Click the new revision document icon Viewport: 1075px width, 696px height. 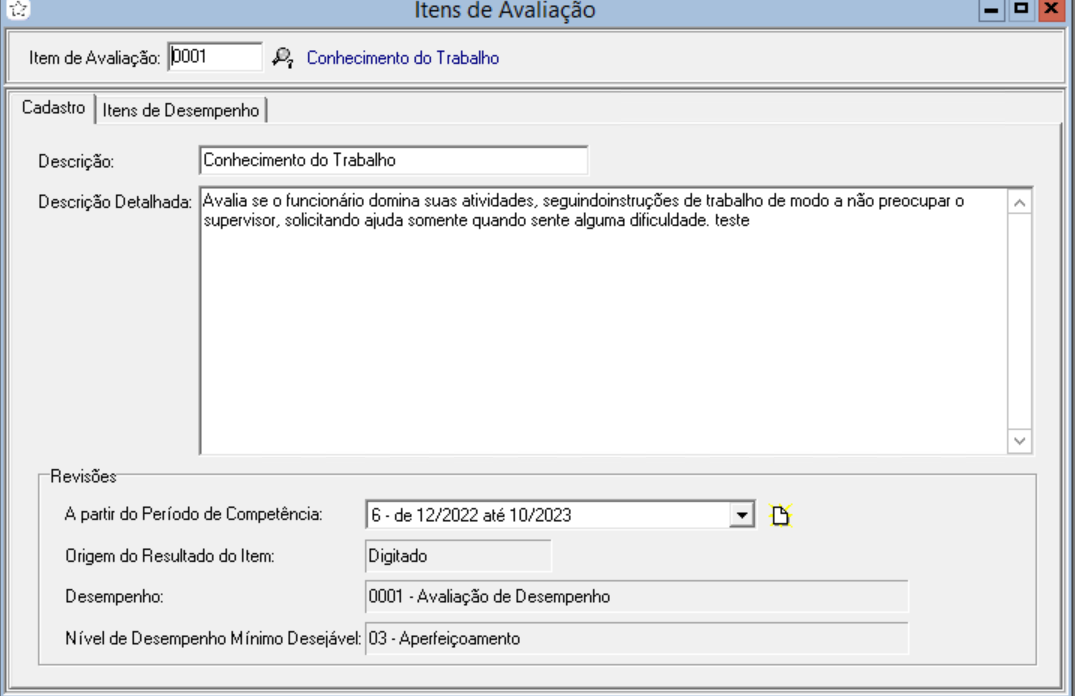click(780, 515)
